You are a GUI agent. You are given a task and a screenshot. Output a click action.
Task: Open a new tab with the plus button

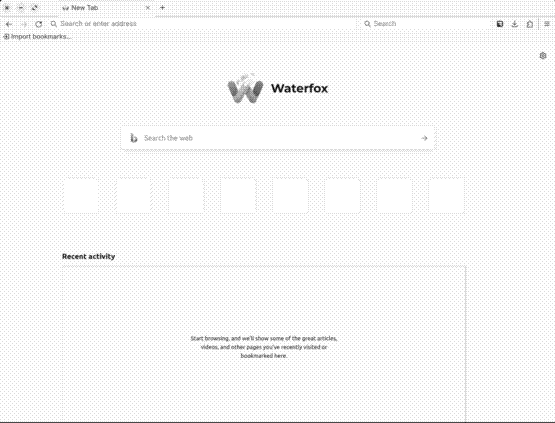162,7
